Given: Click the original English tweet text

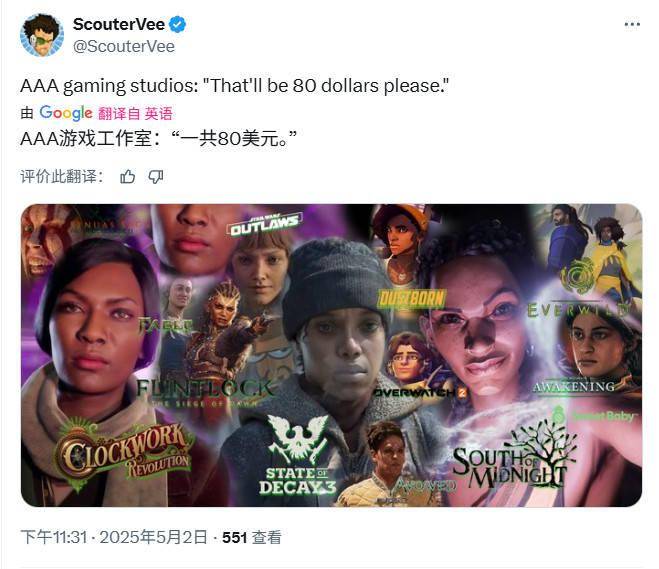Looking at the screenshot, I should coord(235,86).
